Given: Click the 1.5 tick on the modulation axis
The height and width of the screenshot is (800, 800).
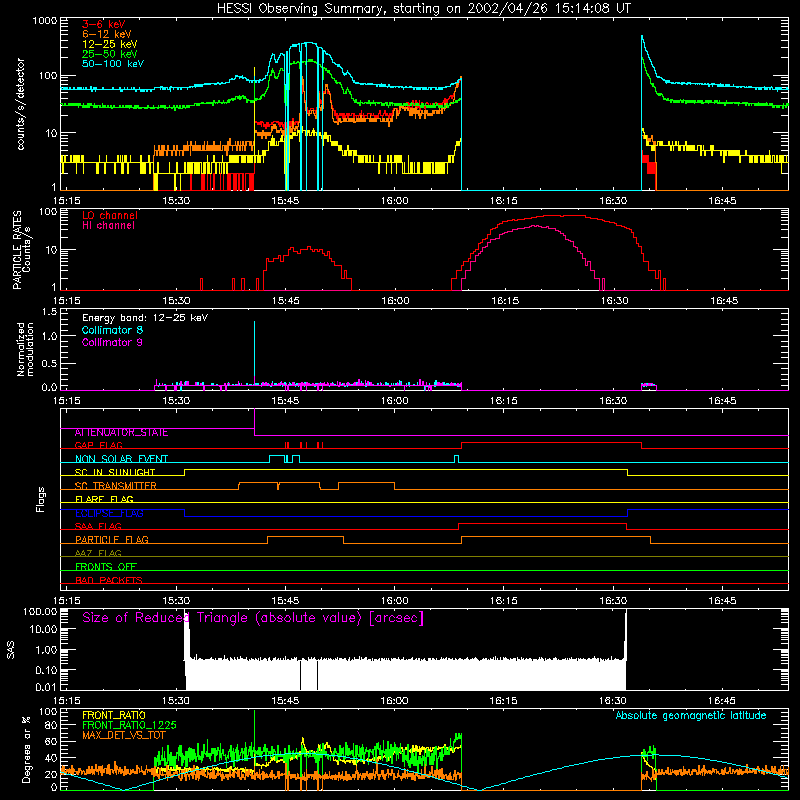Looking at the screenshot, I should coord(49,312).
